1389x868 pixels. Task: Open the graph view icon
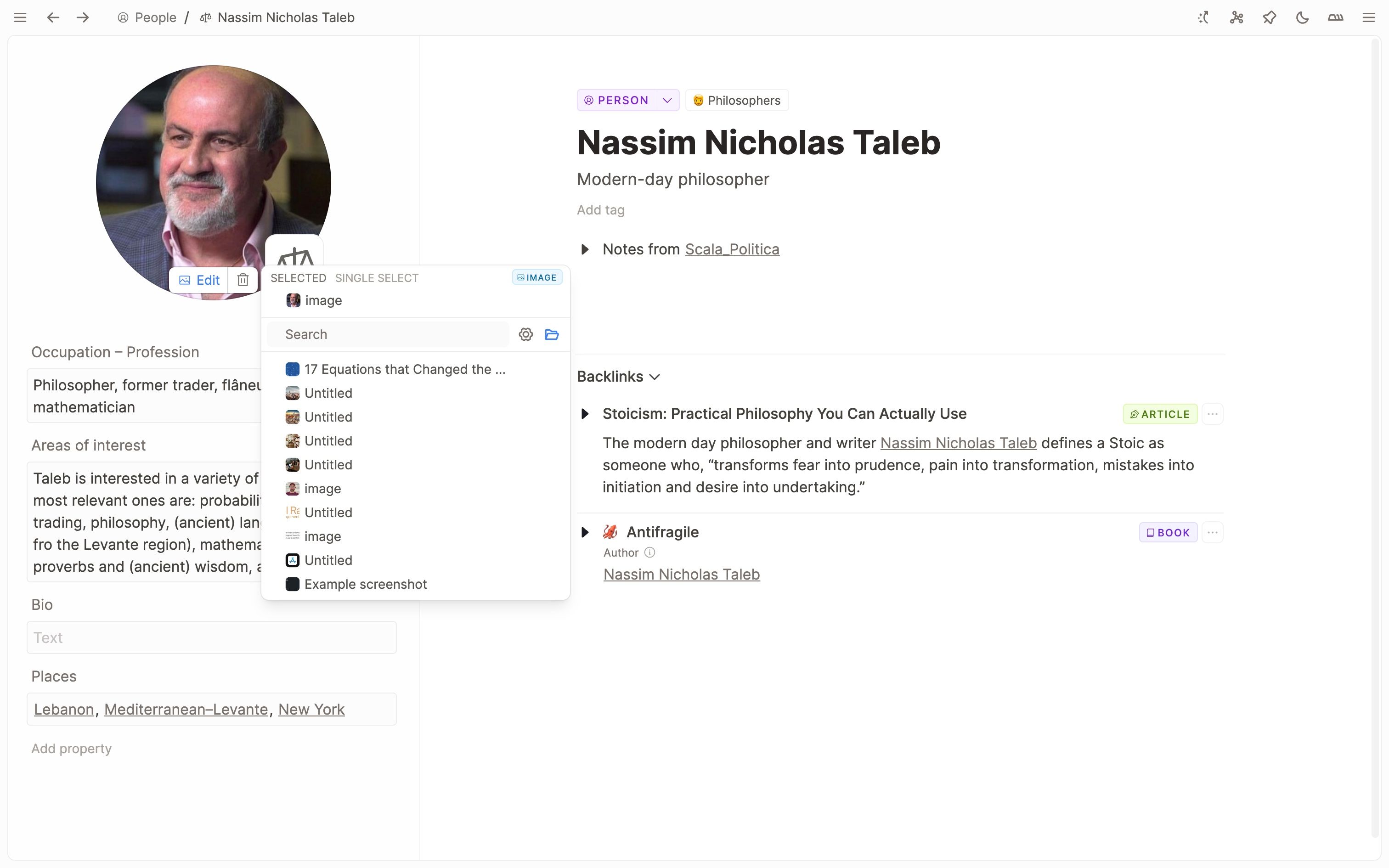pyautogui.click(x=1237, y=17)
